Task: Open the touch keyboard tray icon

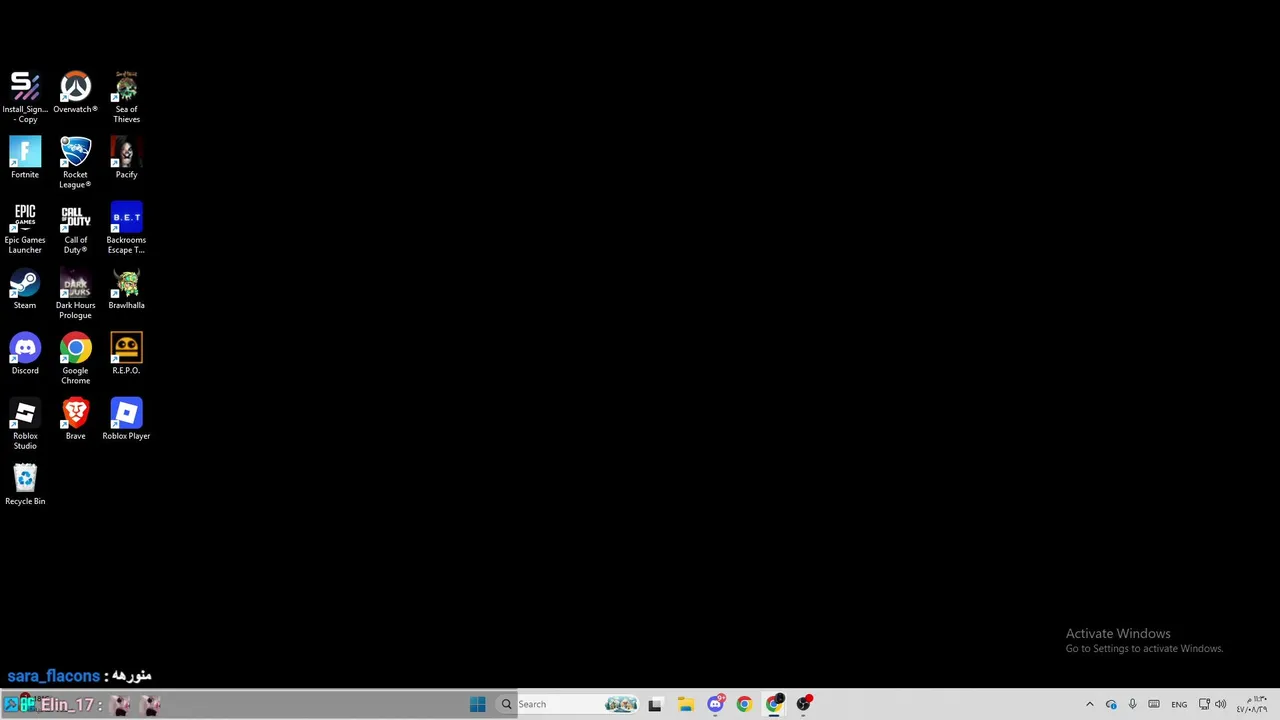Action: click(1154, 704)
